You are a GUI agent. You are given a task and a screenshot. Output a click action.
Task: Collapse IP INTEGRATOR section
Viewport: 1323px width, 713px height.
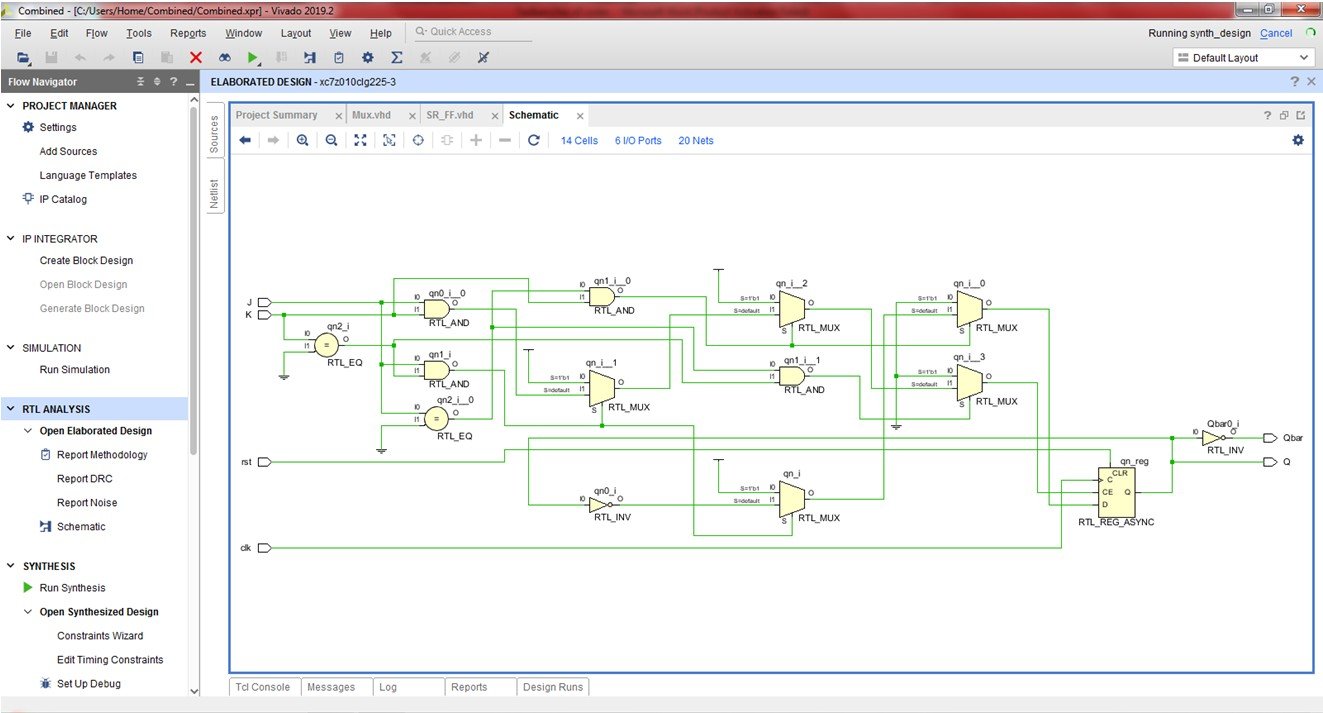pyautogui.click(x=11, y=239)
